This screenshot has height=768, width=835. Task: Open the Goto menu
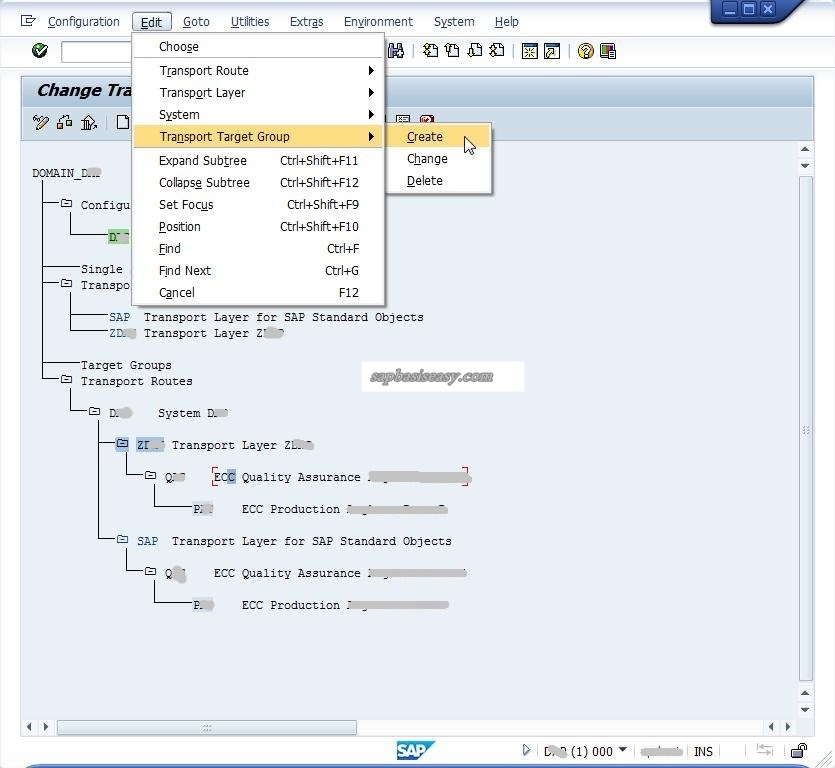(196, 22)
